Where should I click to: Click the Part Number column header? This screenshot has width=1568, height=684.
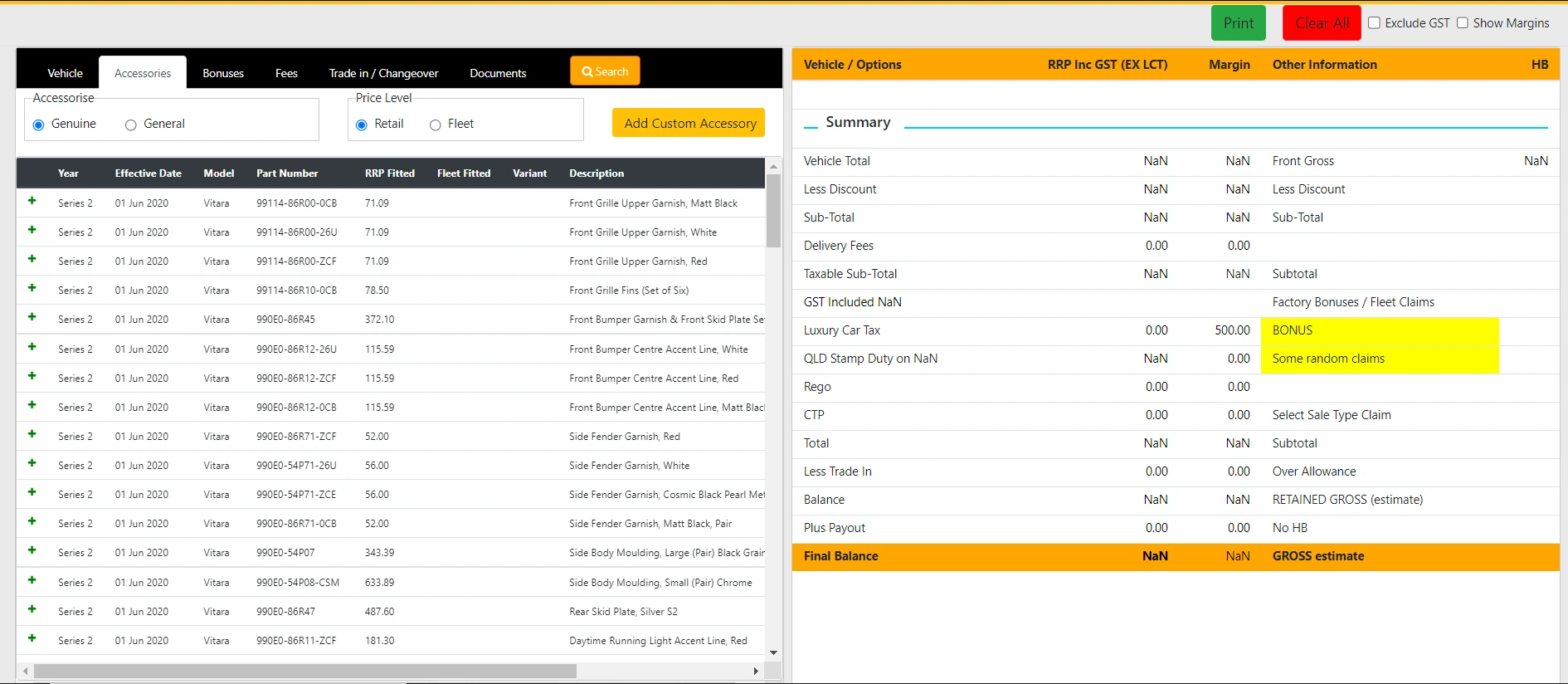[x=287, y=173]
